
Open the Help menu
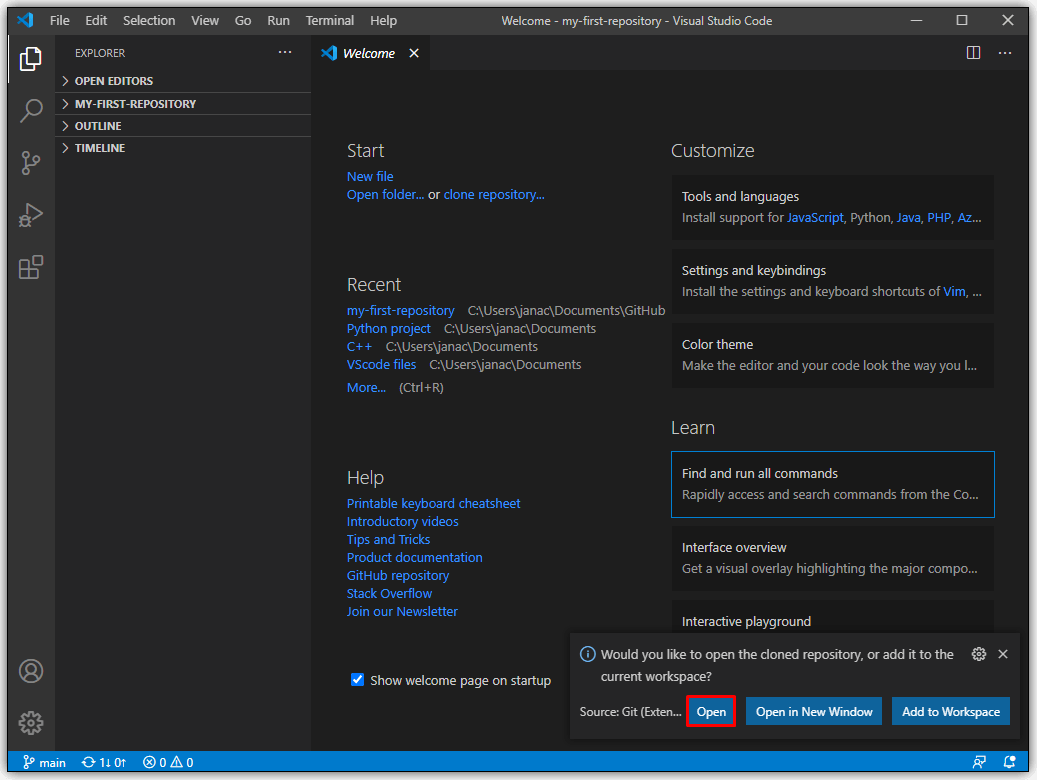pos(384,21)
